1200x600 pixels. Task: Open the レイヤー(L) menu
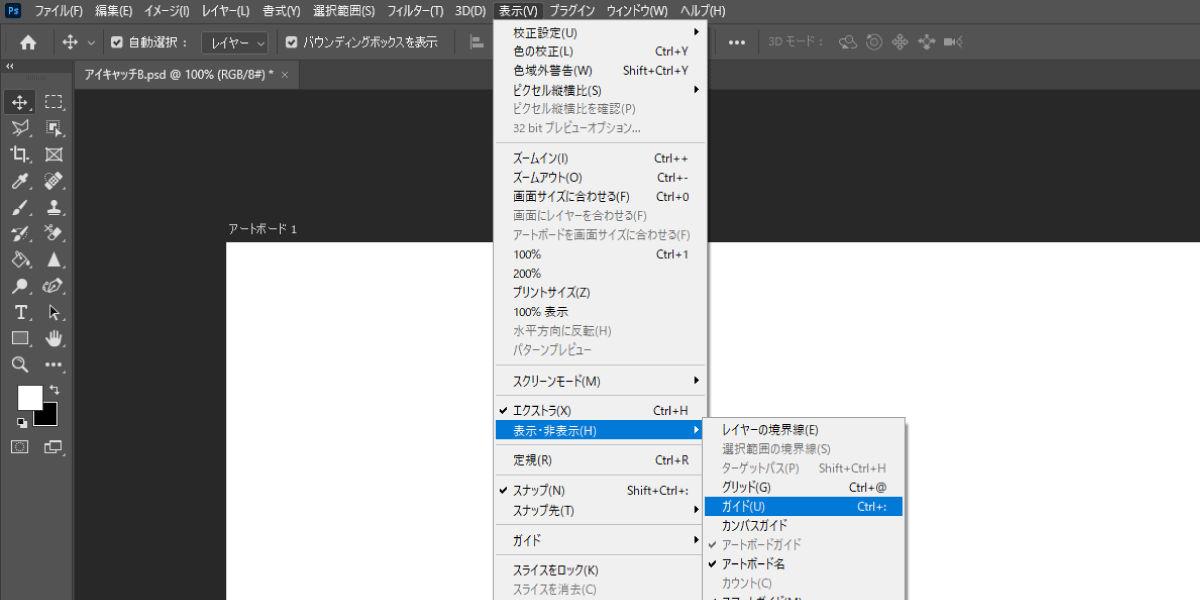(225, 11)
